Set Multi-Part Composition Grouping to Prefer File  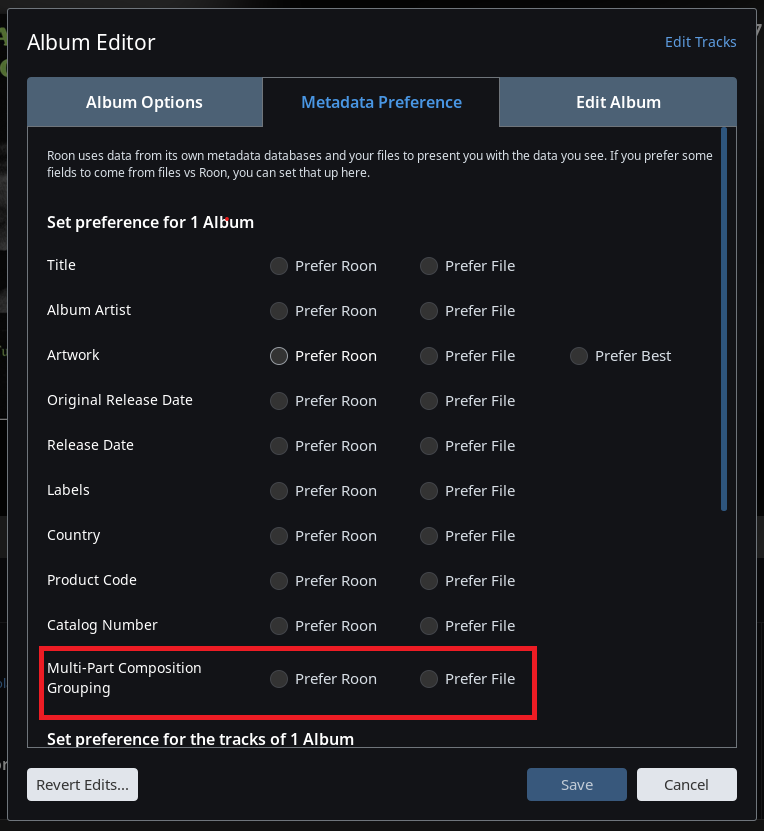pyautogui.click(x=429, y=679)
